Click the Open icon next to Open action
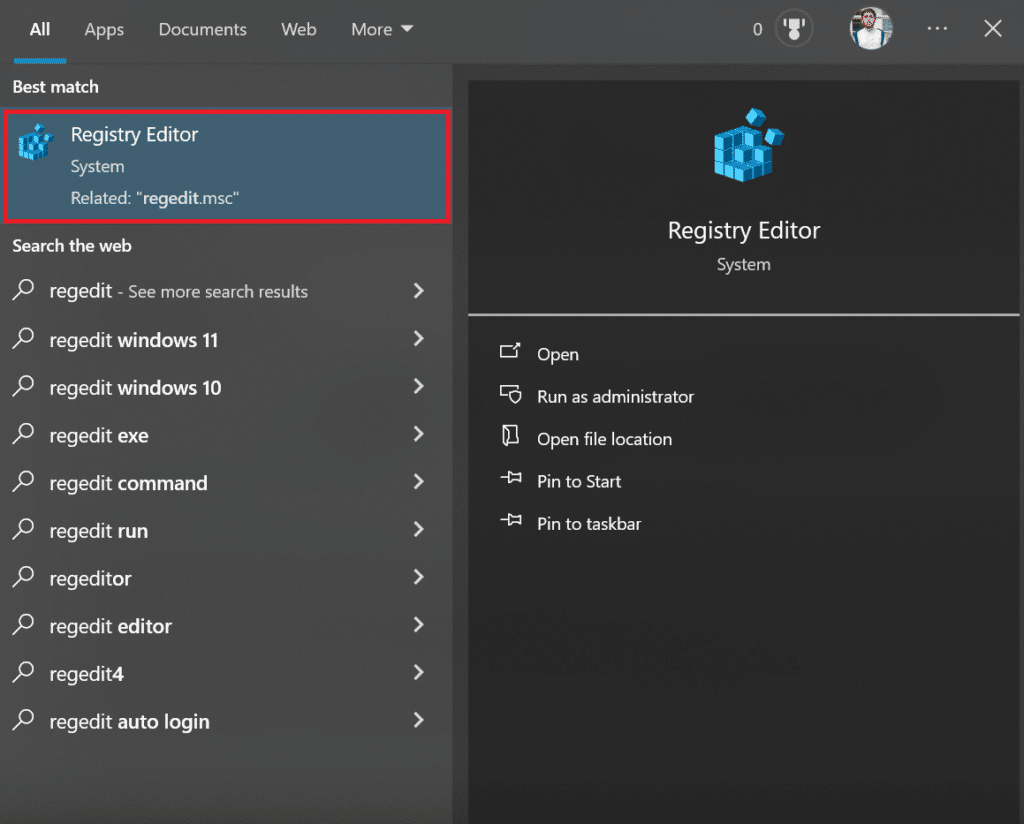Screen dimensions: 1024x824 point(510,353)
